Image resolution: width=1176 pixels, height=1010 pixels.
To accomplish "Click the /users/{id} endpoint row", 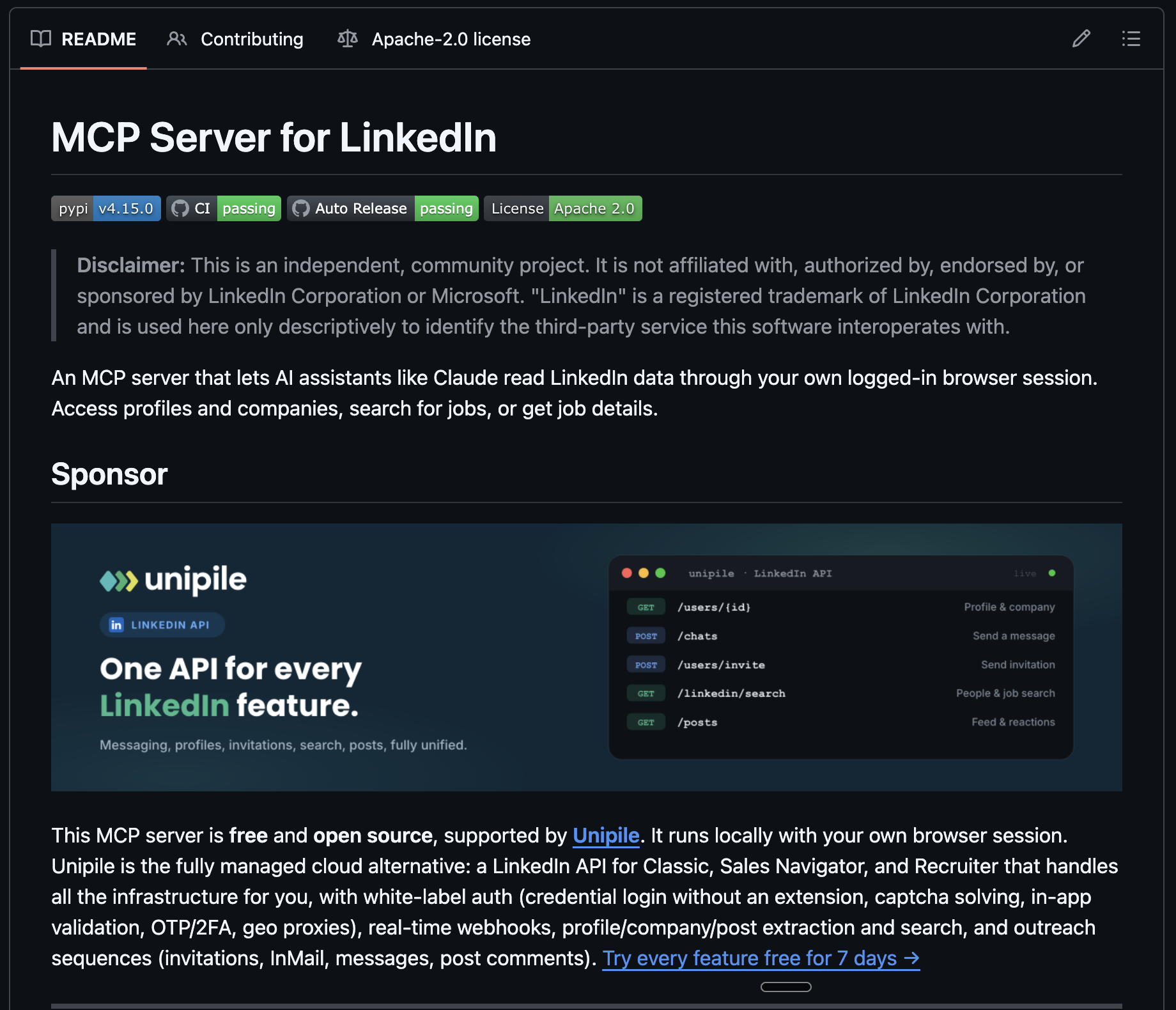I will (841, 607).
